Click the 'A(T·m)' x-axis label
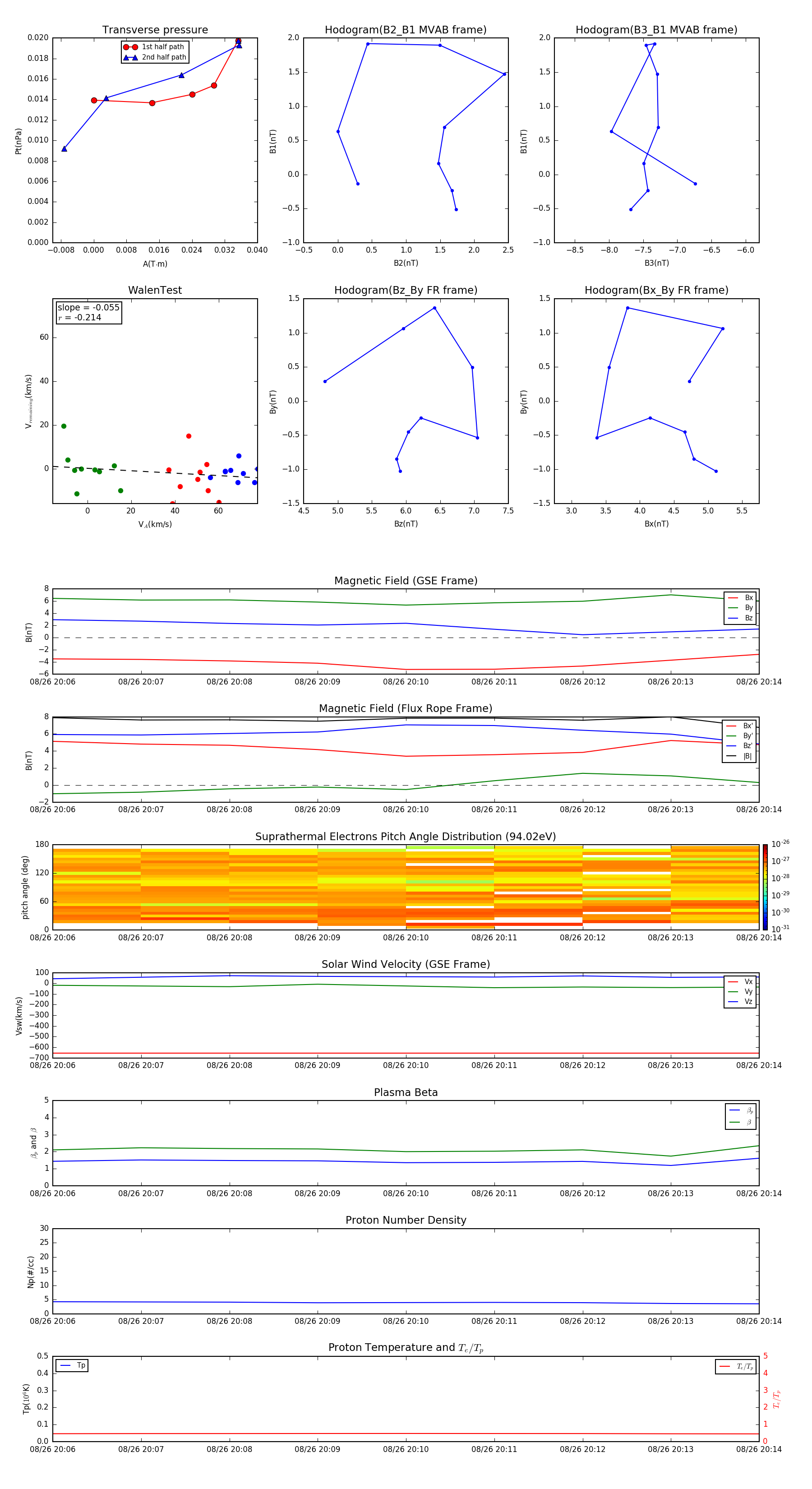The height and width of the screenshot is (1489, 812). point(155,264)
